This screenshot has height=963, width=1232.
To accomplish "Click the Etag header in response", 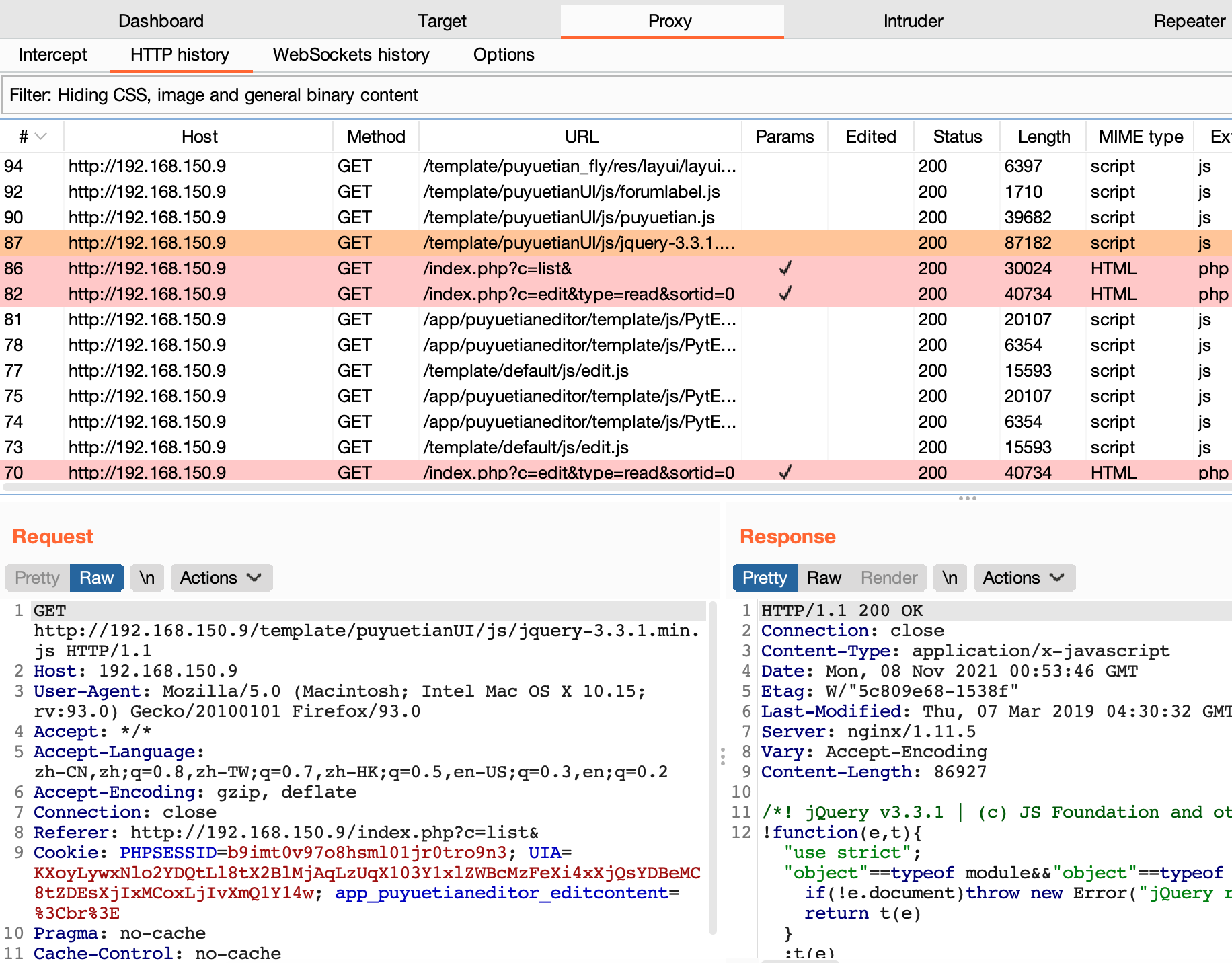I will [890, 691].
